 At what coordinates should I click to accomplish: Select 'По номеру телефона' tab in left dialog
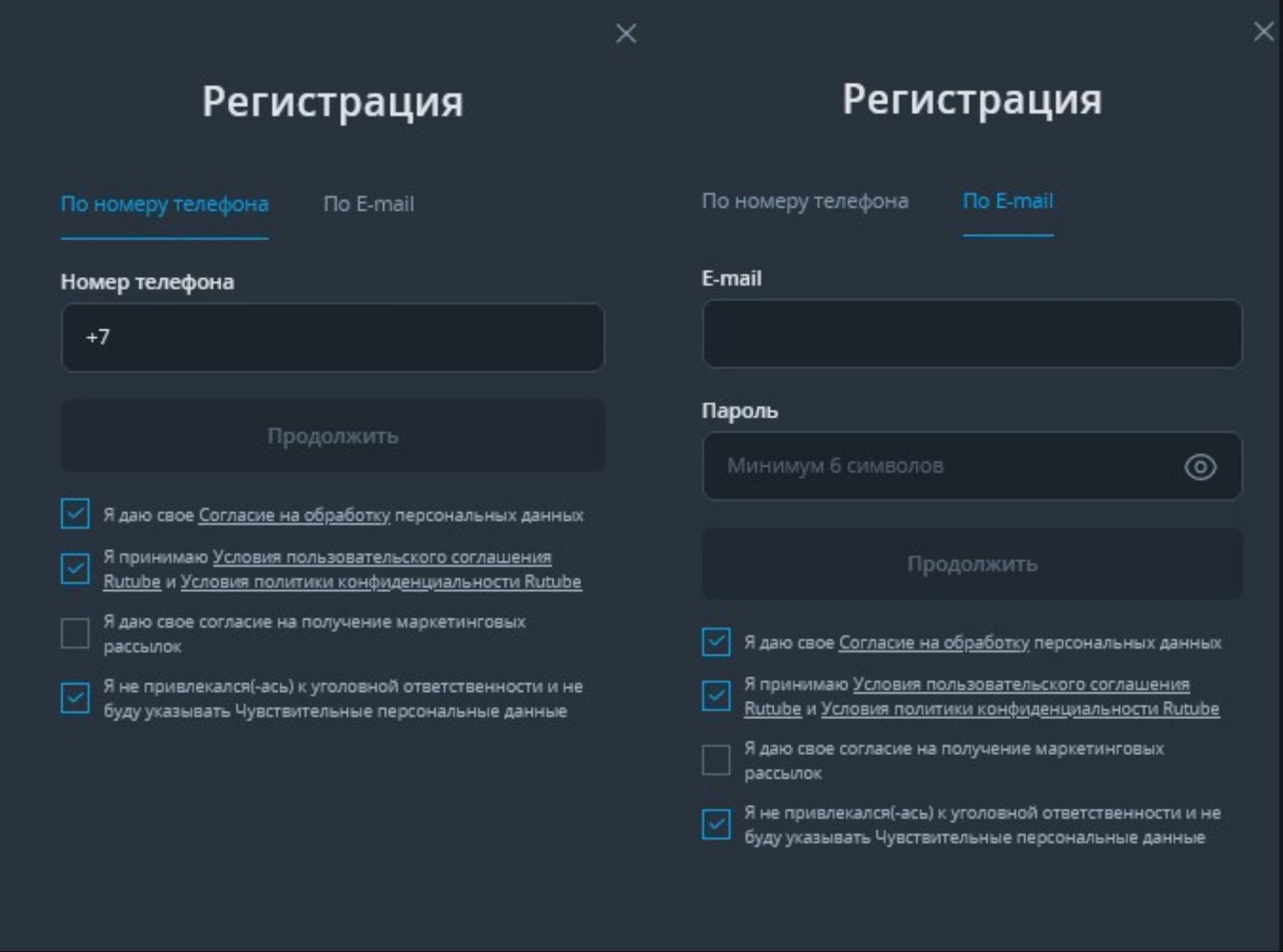[x=164, y=204]
